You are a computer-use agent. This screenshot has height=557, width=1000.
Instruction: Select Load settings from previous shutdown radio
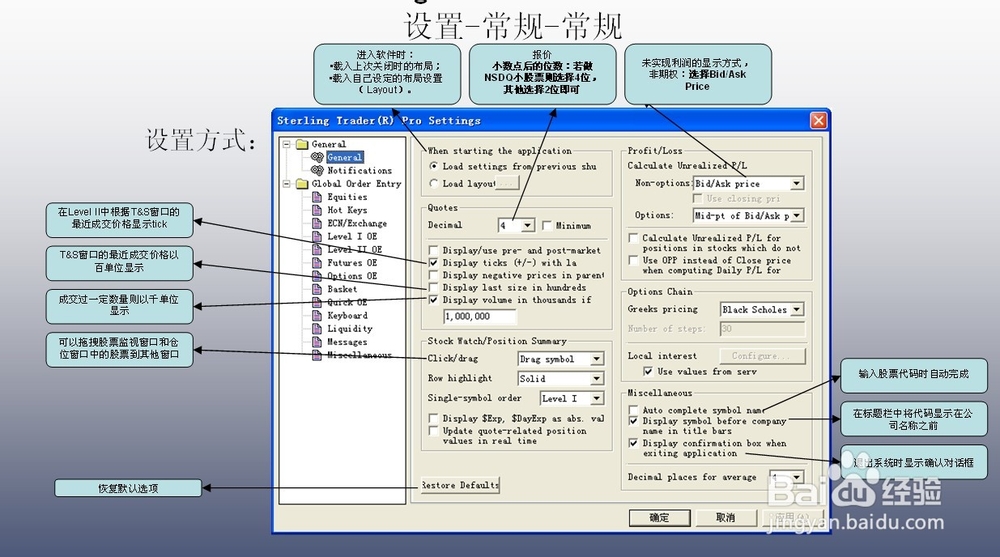coord(434,167)
